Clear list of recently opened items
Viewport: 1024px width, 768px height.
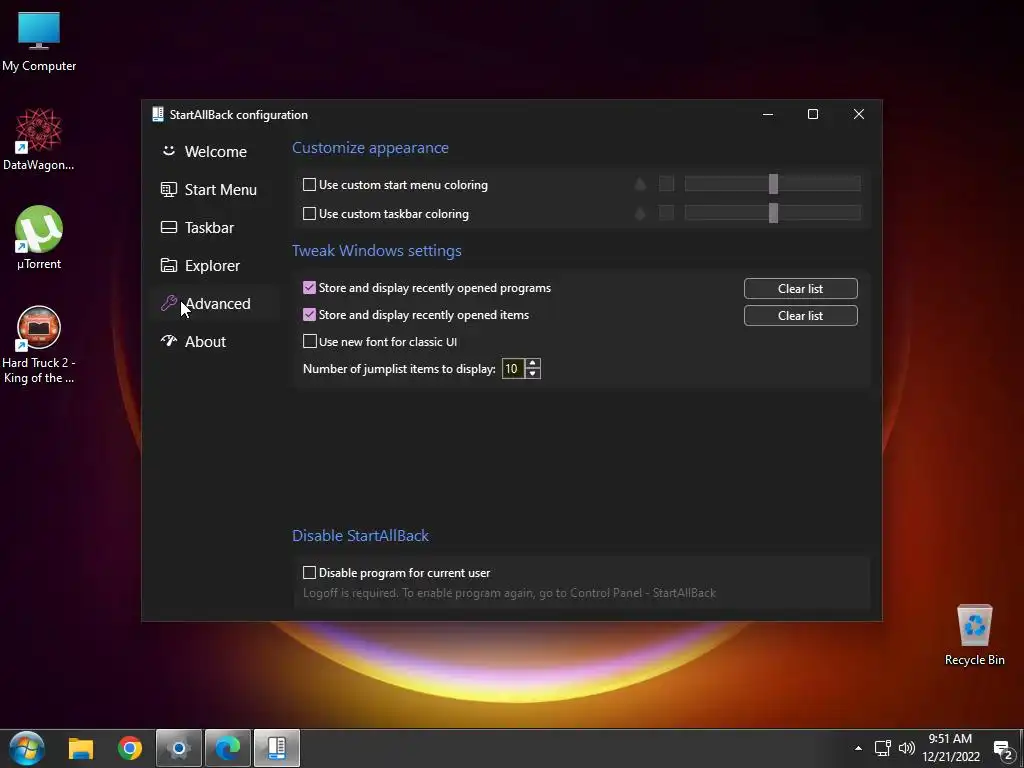point(801,315)
